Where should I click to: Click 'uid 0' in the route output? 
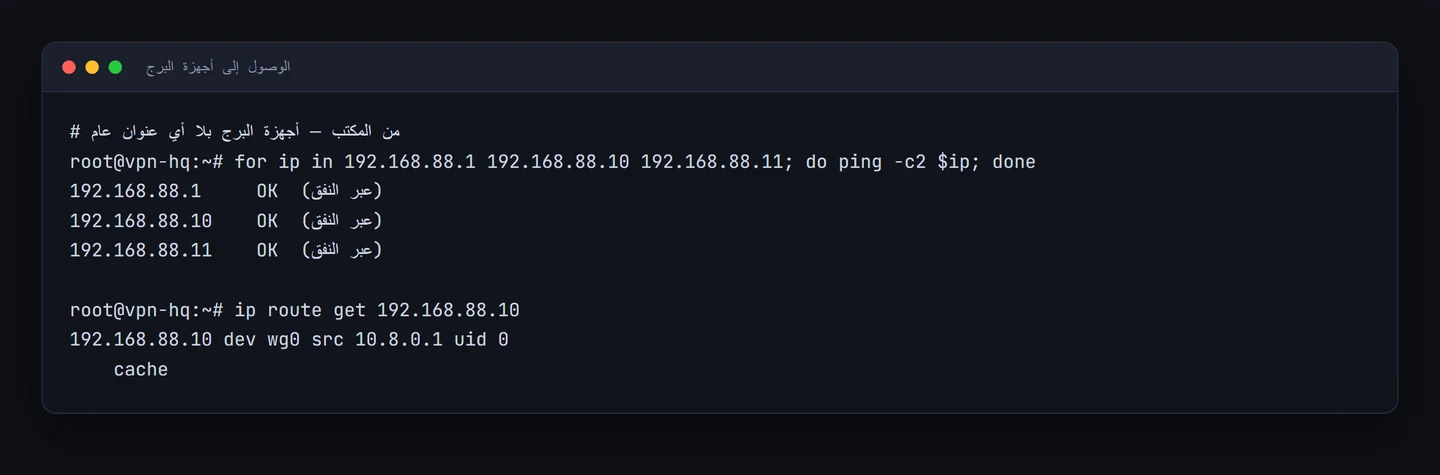(481, 340)
